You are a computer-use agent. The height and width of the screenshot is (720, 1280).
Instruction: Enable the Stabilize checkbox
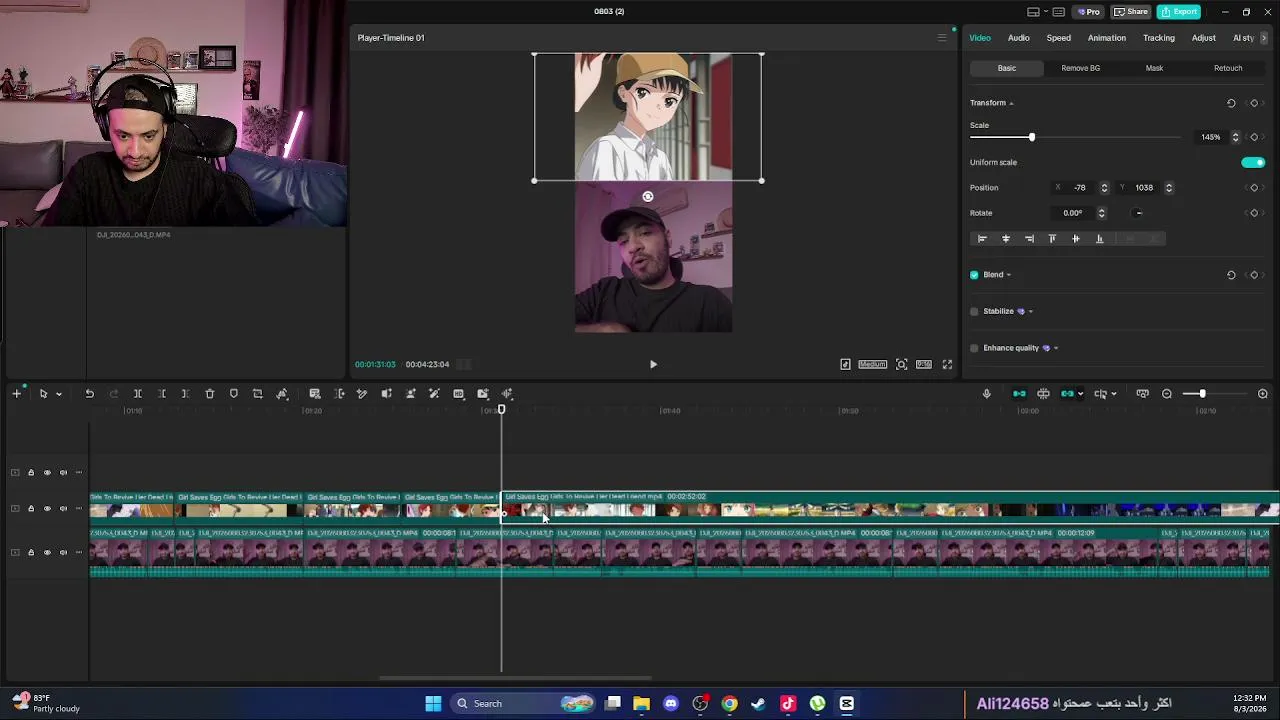974,311
